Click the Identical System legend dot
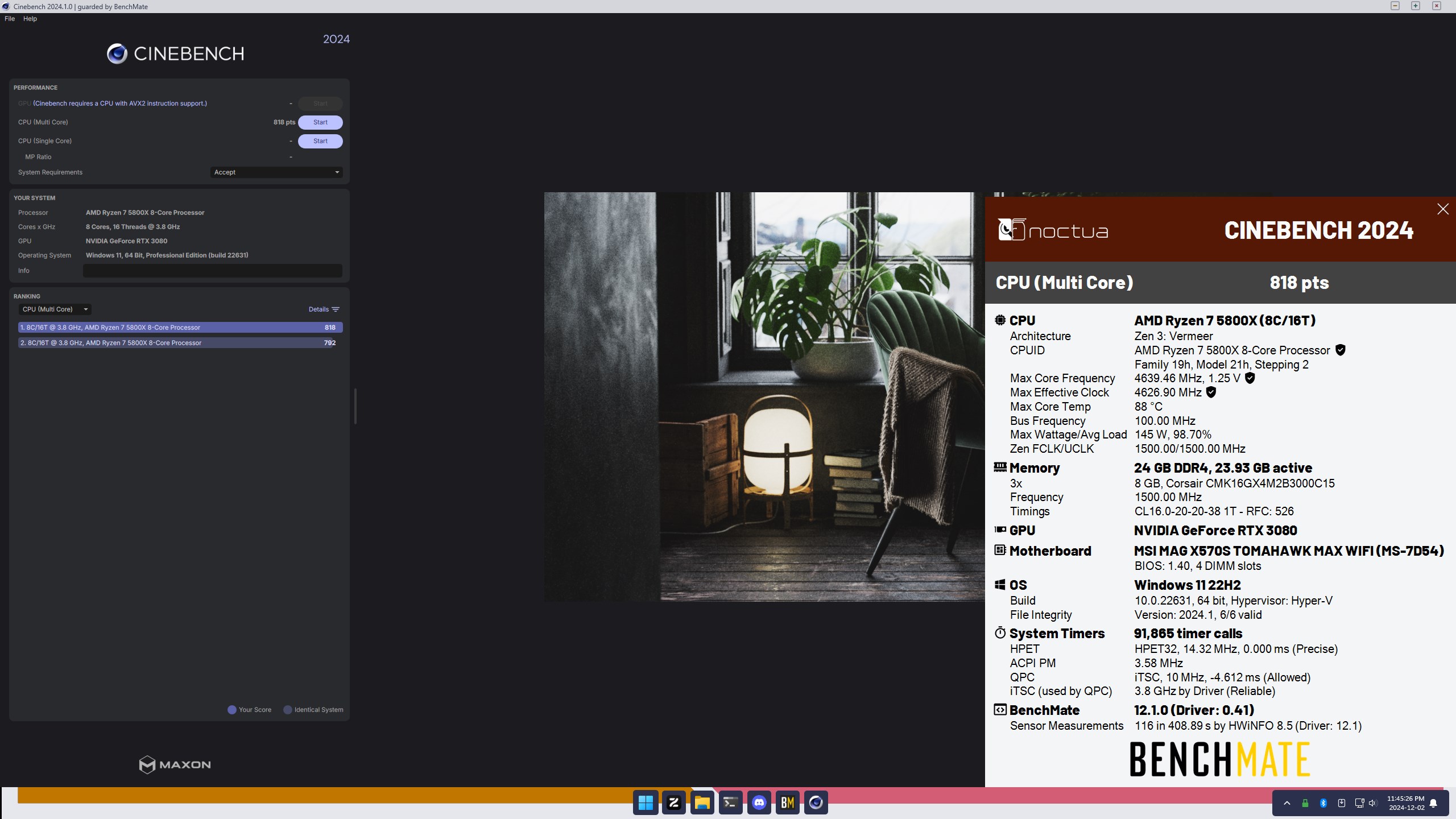The height and width of the screenshot is (819, 1456). (288, 710)
